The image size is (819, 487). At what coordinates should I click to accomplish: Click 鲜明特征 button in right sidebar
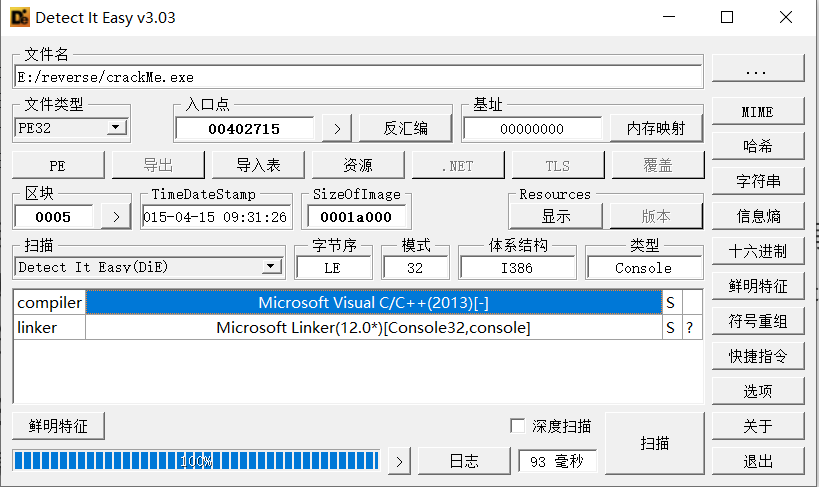757,286
